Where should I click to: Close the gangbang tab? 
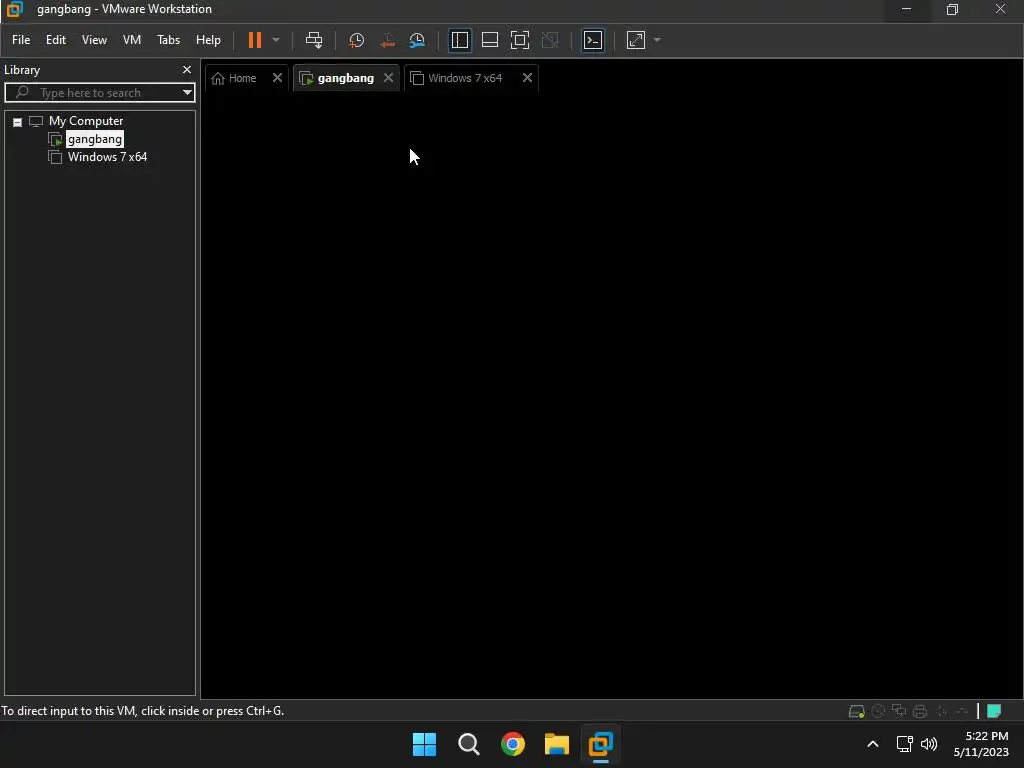click(x=389, y=78)
